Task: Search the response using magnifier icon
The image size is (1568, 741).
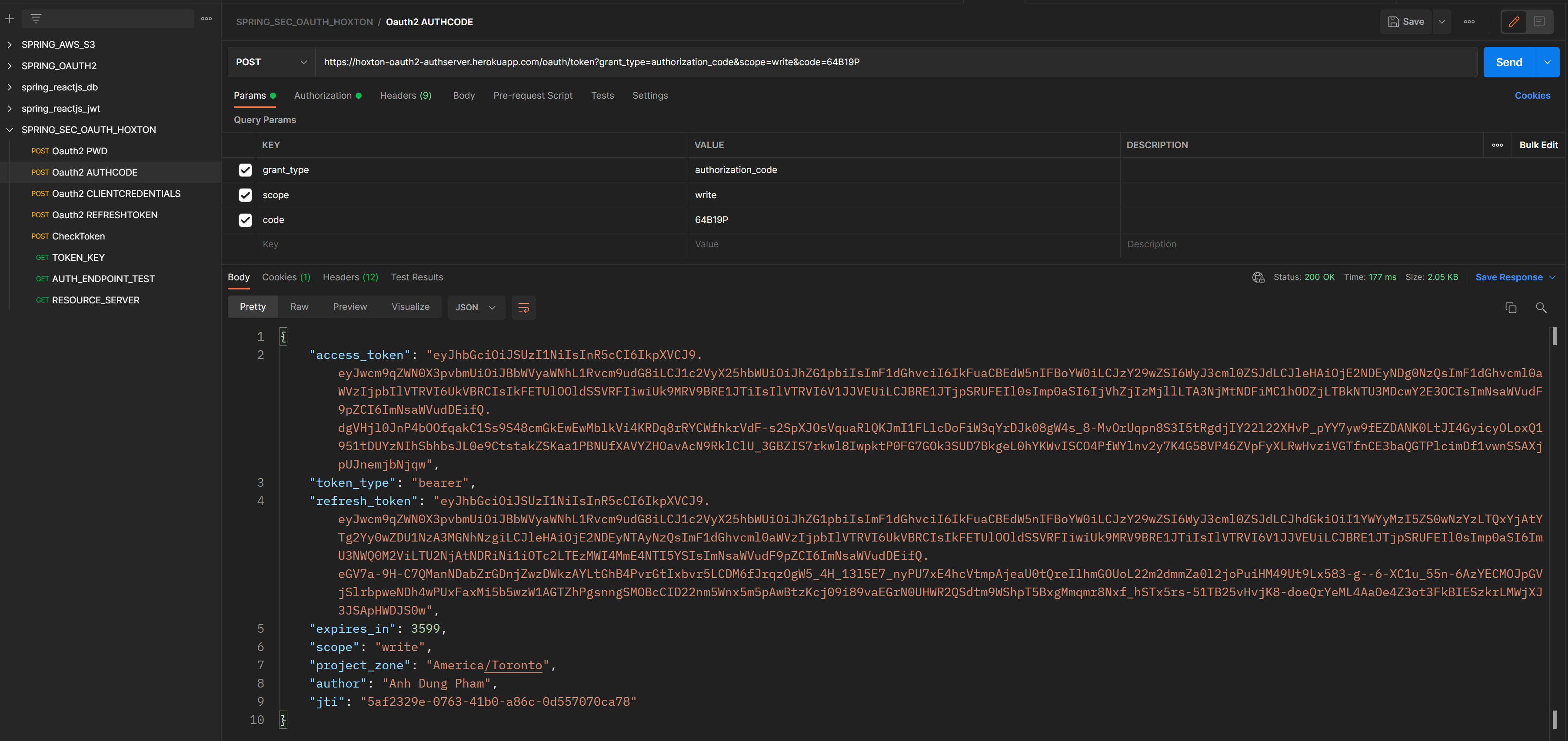Action: click(1541, 307)
